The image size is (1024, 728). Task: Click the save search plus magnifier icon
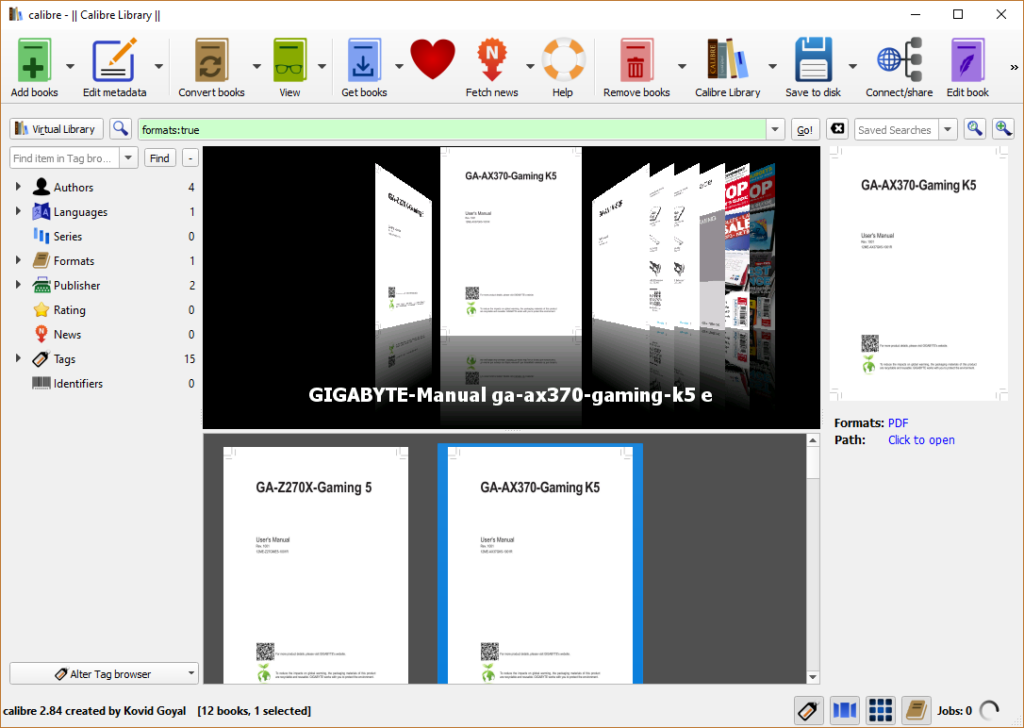coord(1003,129)
